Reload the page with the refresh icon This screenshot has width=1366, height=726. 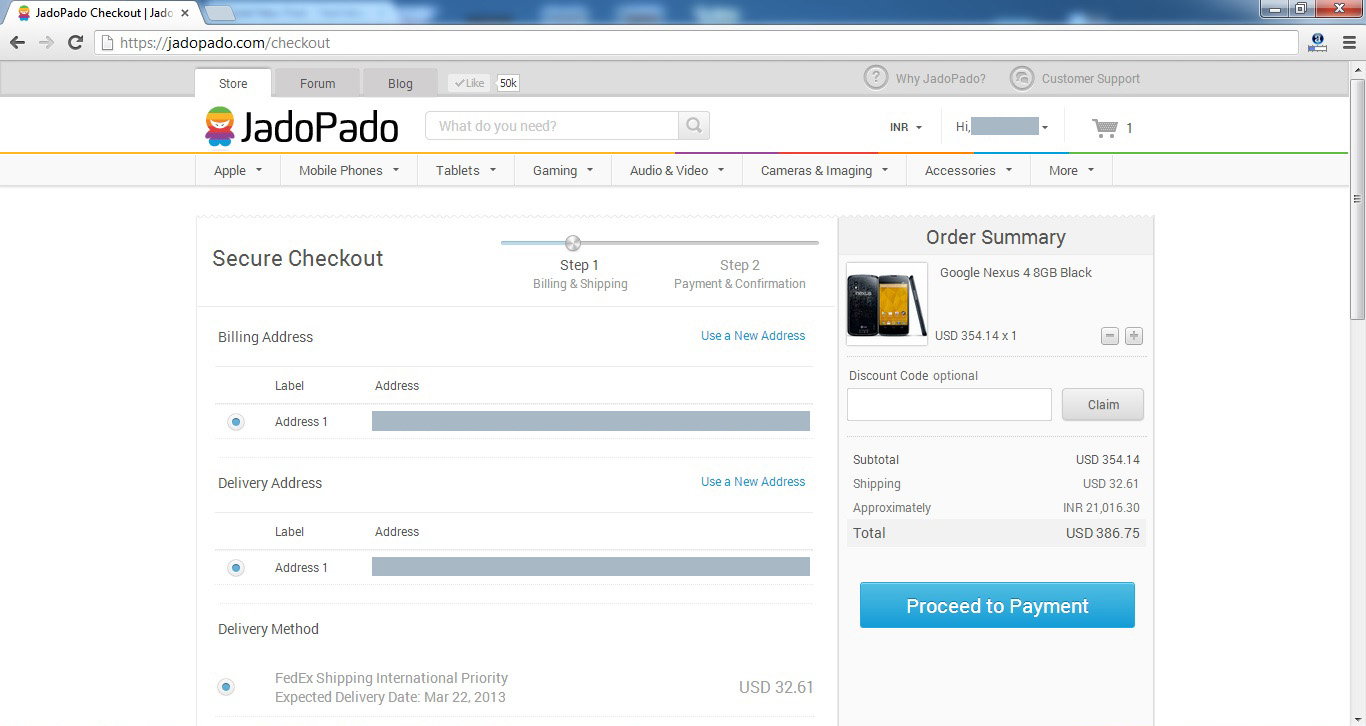(75, 43)
